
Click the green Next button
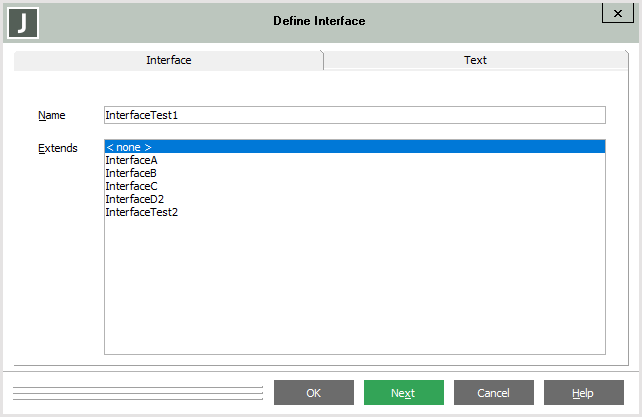click(403, 393)
